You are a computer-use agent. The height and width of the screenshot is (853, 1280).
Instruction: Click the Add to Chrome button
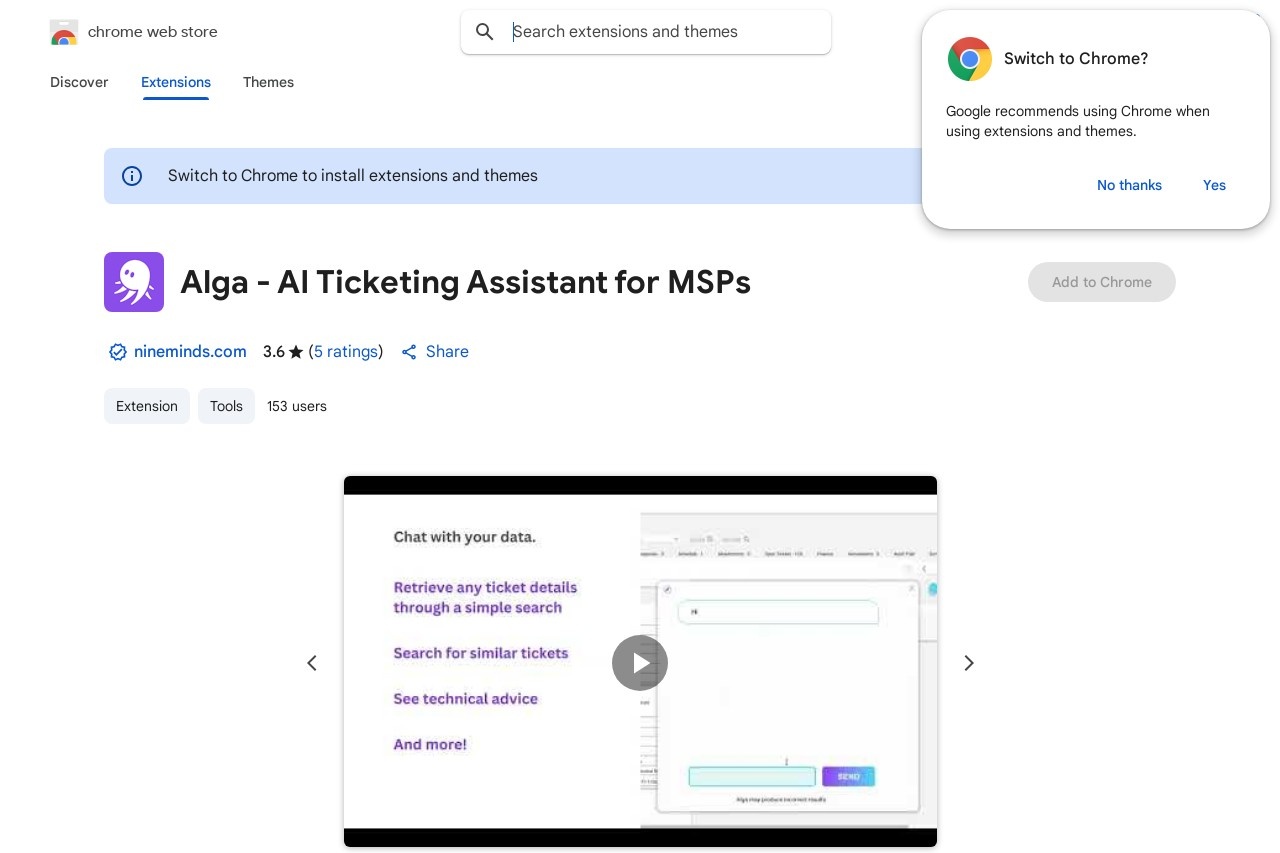[1102, 282]
